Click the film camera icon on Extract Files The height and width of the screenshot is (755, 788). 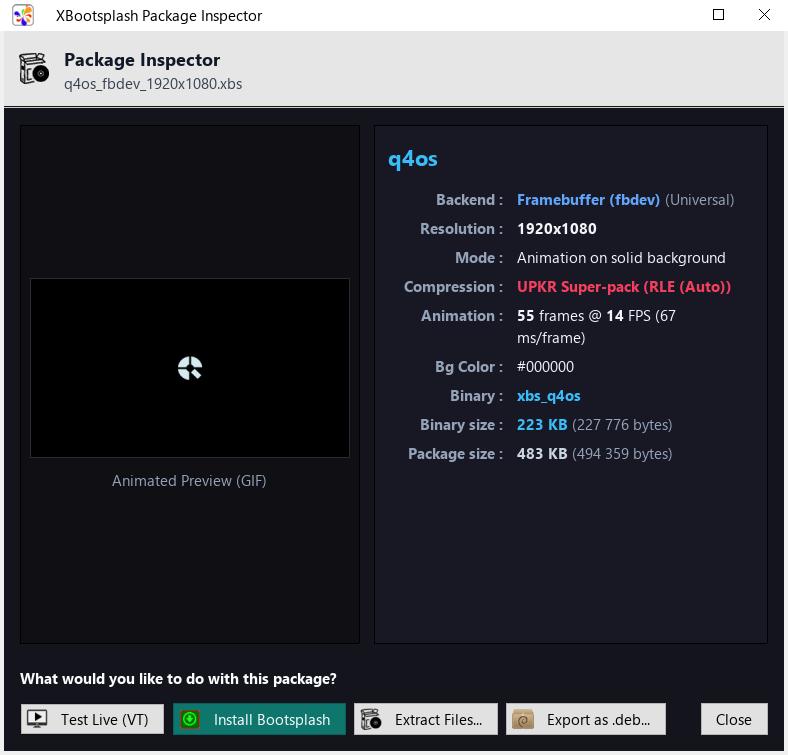[x=371, y=719]
